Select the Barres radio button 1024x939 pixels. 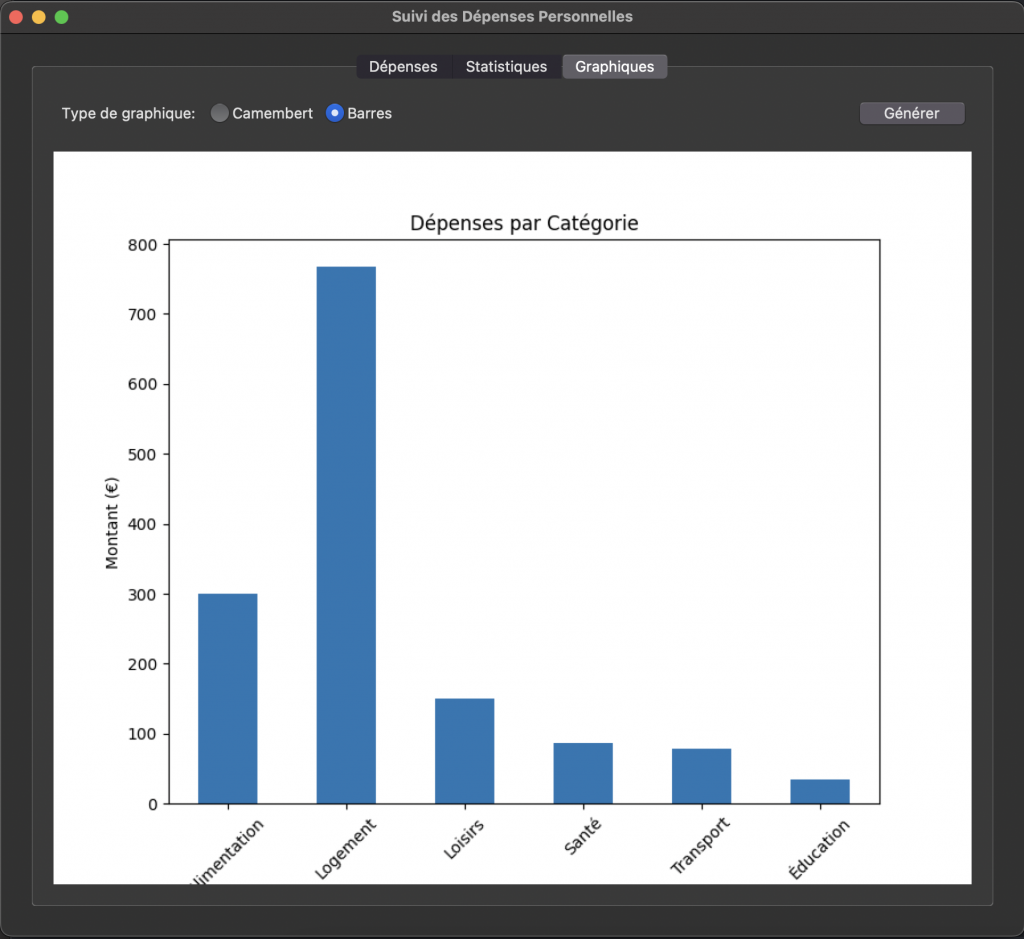pos(335,114)
